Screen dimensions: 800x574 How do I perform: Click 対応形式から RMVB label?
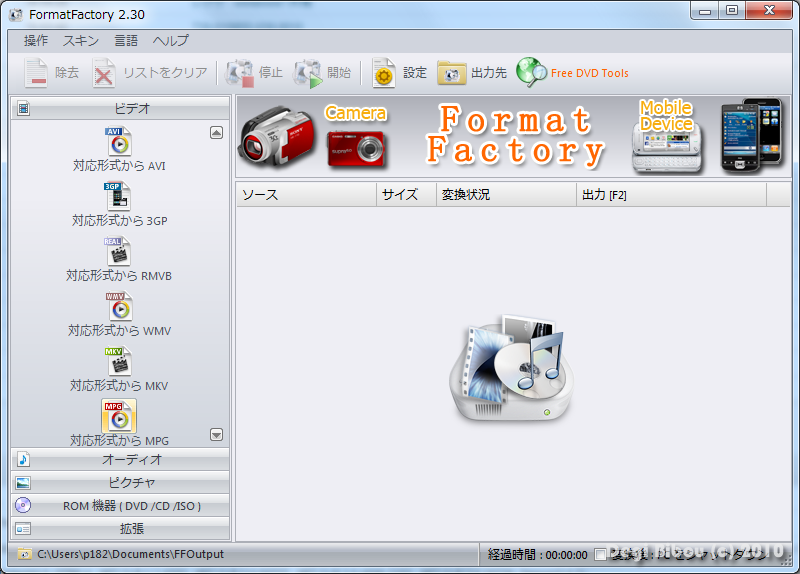(119, 276)
